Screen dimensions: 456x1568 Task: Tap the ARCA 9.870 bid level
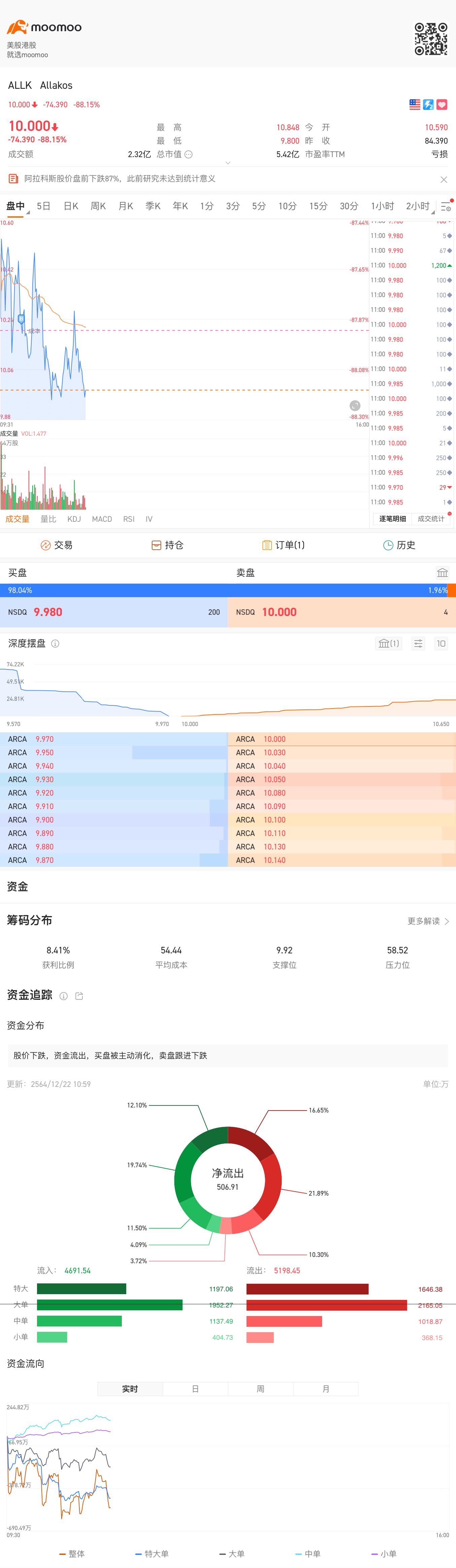114,861
